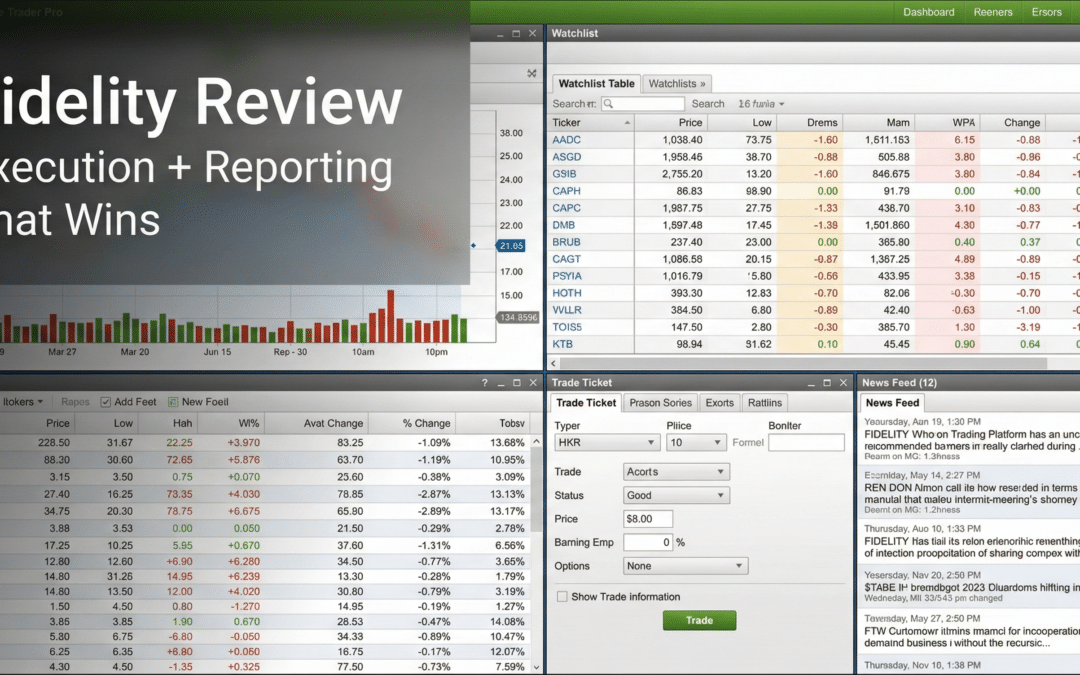1080x675 pixels.
Task: Open the REN DON Almon news item
Action: [x=971, y=493]
